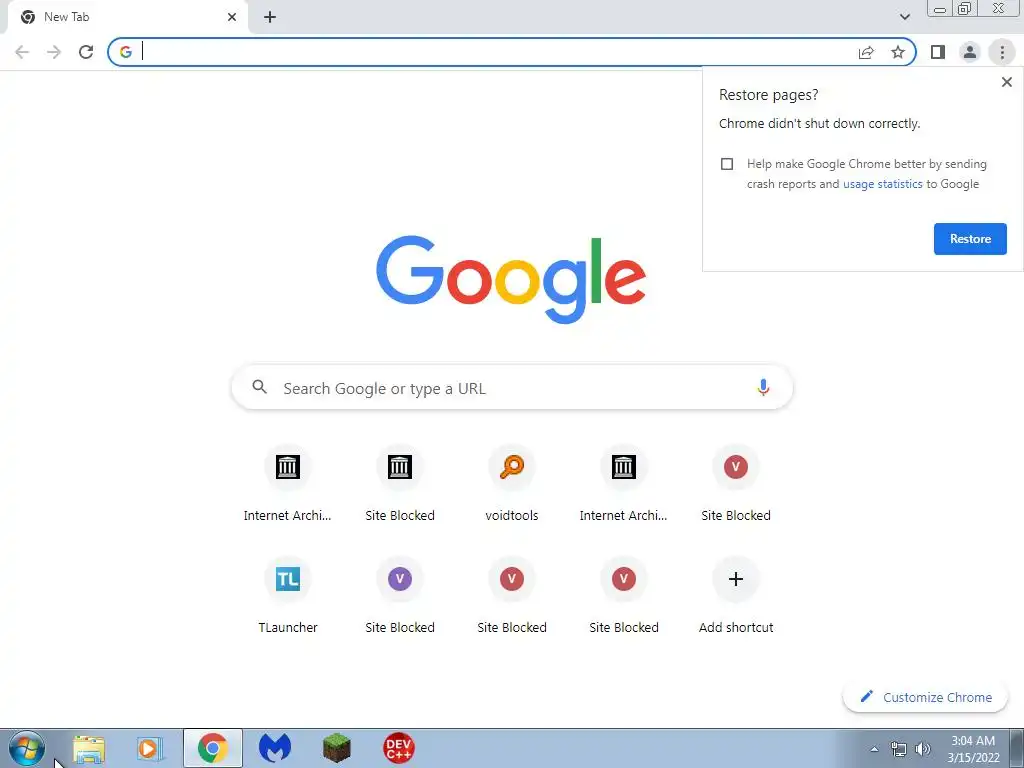
Task: Reload the current page
Action: [x=86, y=52]
